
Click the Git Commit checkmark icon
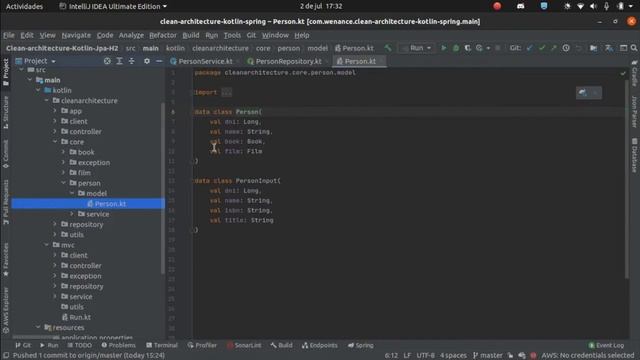coord(542,48)
